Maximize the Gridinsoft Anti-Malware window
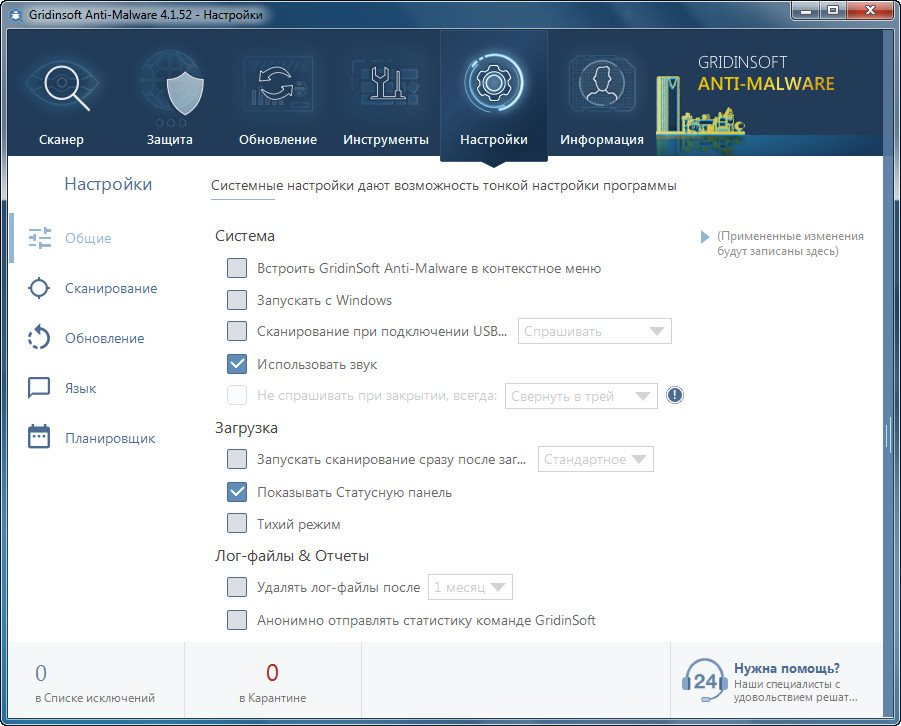 click(x=833, y=10)
